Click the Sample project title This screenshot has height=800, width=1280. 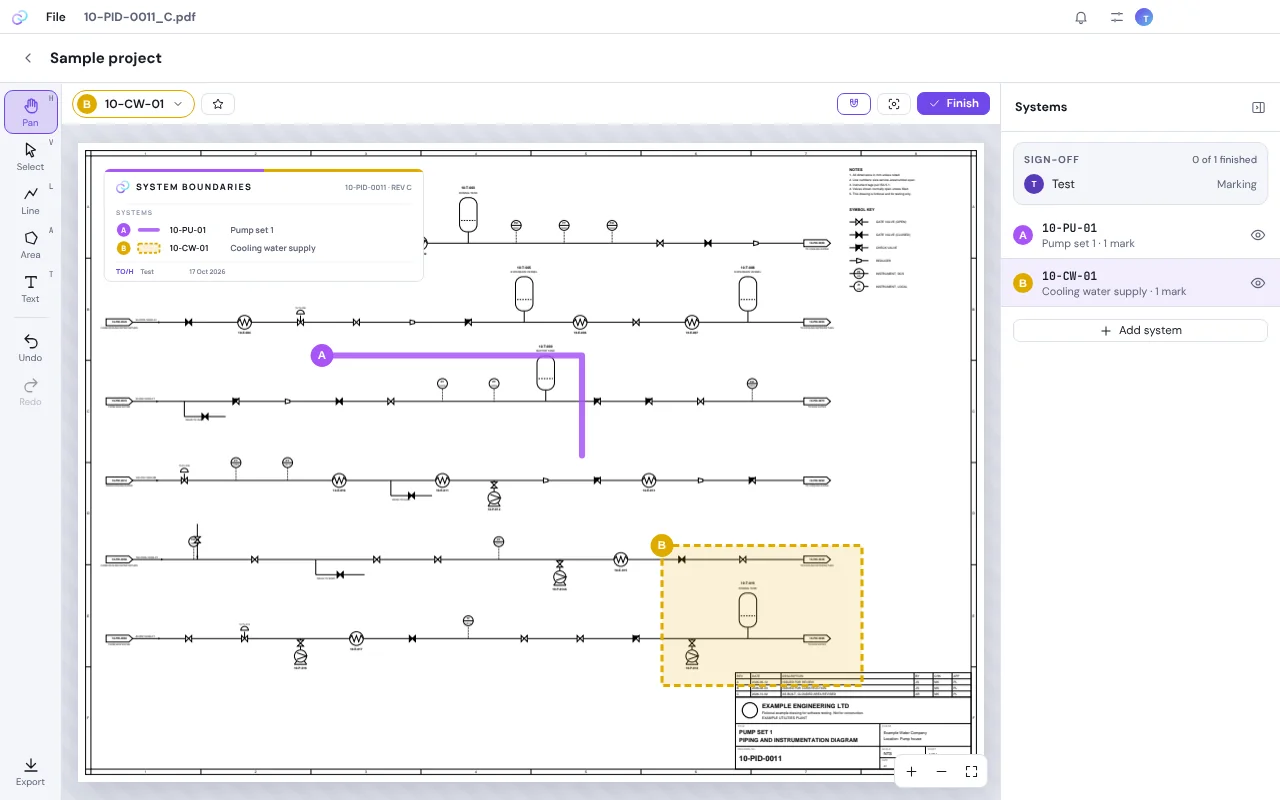[x=106, y=58]
